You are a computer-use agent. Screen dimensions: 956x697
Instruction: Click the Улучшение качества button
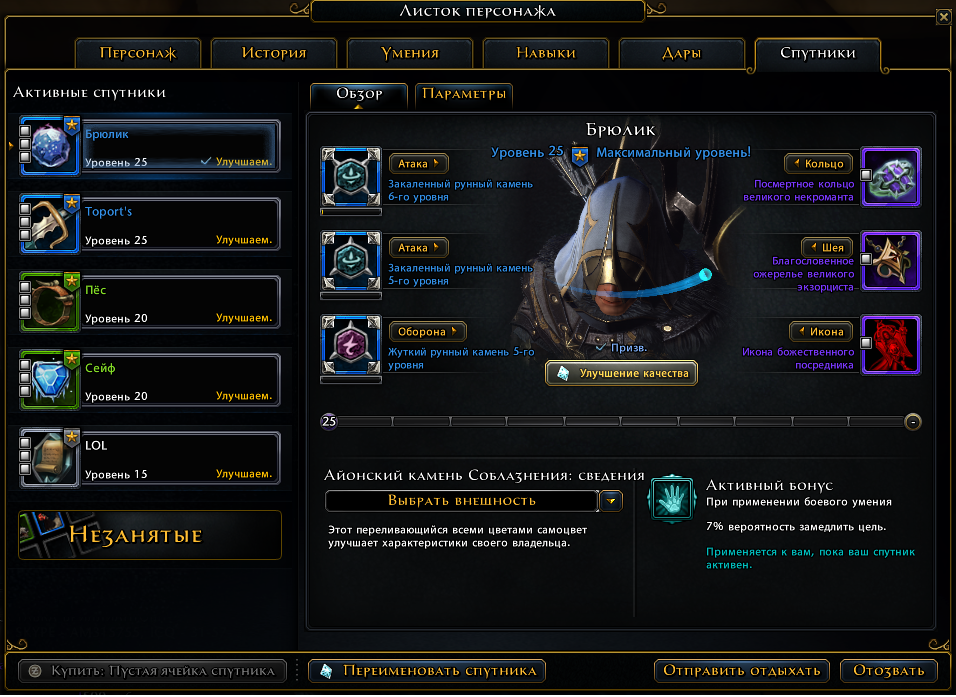coord(621,373)
